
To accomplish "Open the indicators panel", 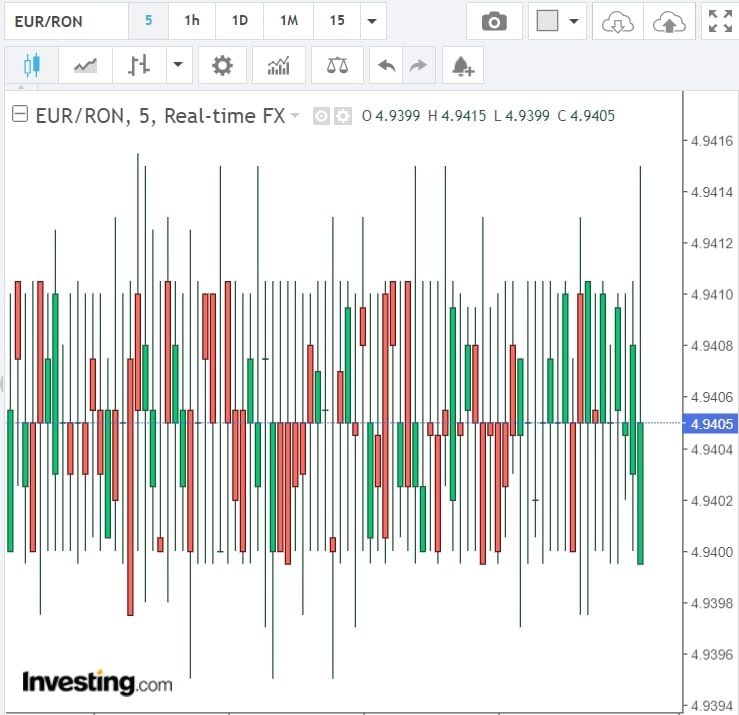I will [x=279, y=66].
